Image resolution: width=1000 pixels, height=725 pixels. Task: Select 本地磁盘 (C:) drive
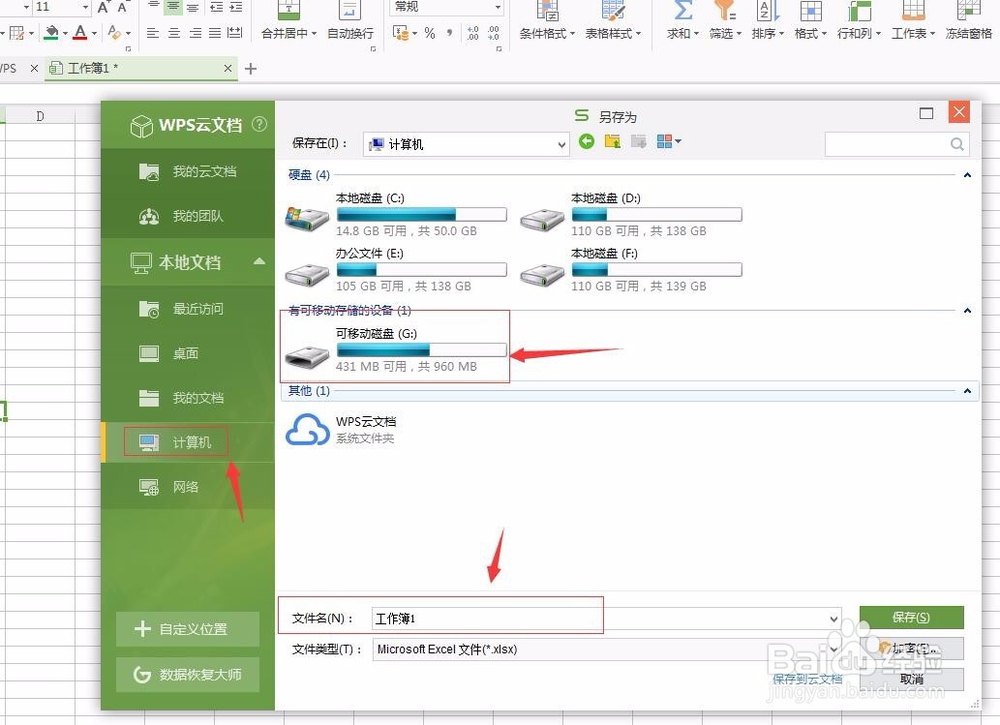[396, 216]
